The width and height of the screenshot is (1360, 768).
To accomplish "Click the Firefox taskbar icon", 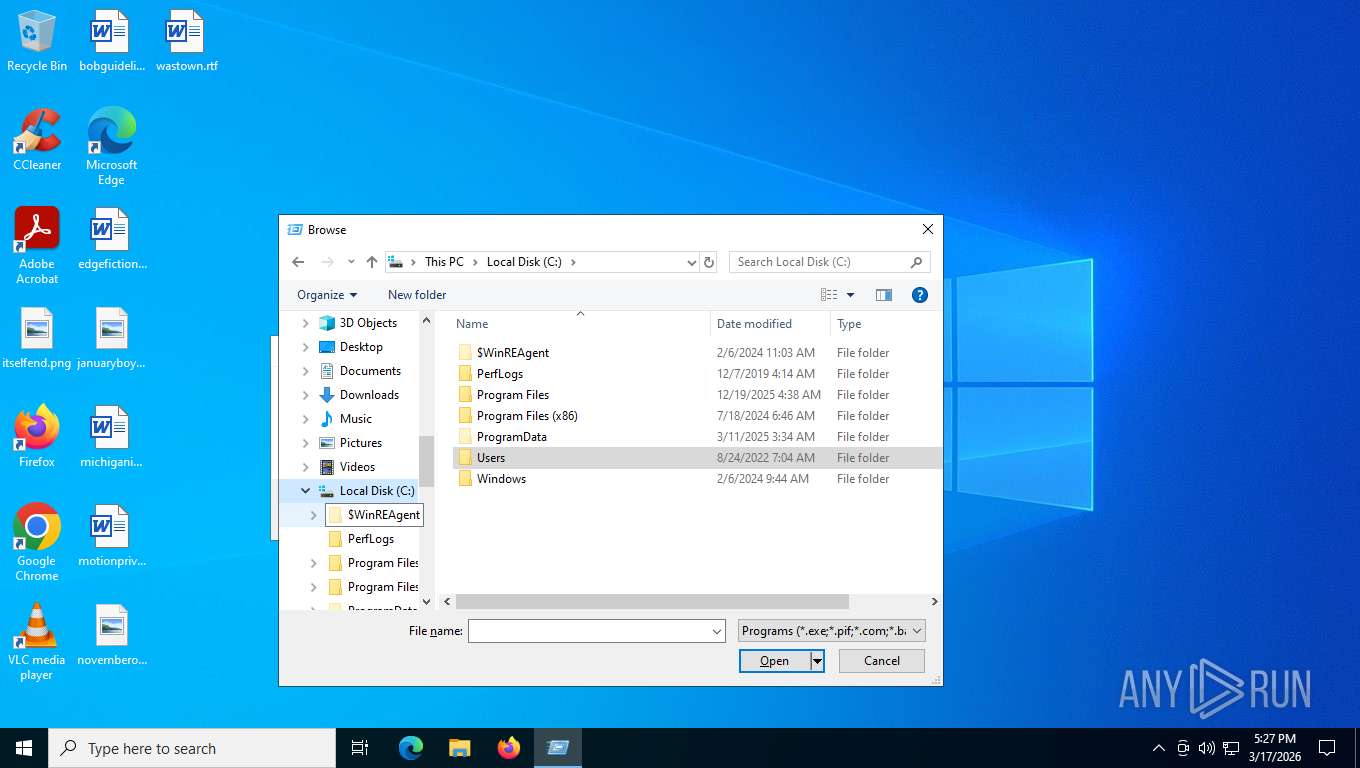I will pos(509,748).
